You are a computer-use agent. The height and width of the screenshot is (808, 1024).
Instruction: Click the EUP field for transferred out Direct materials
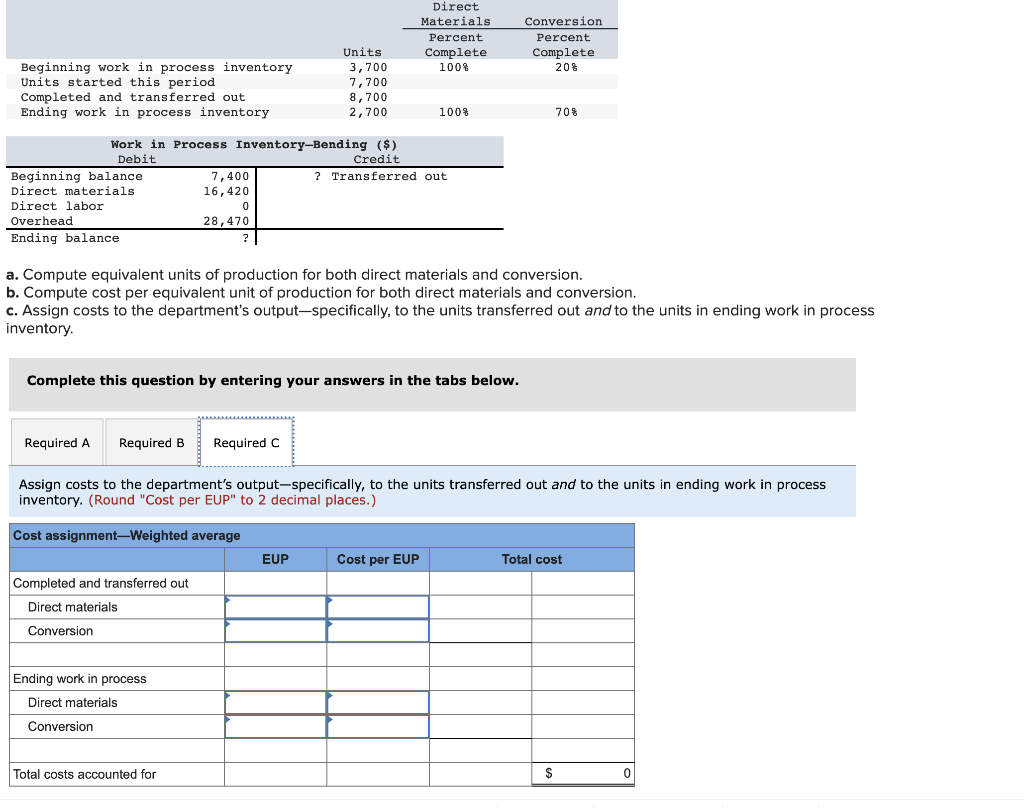275,606
